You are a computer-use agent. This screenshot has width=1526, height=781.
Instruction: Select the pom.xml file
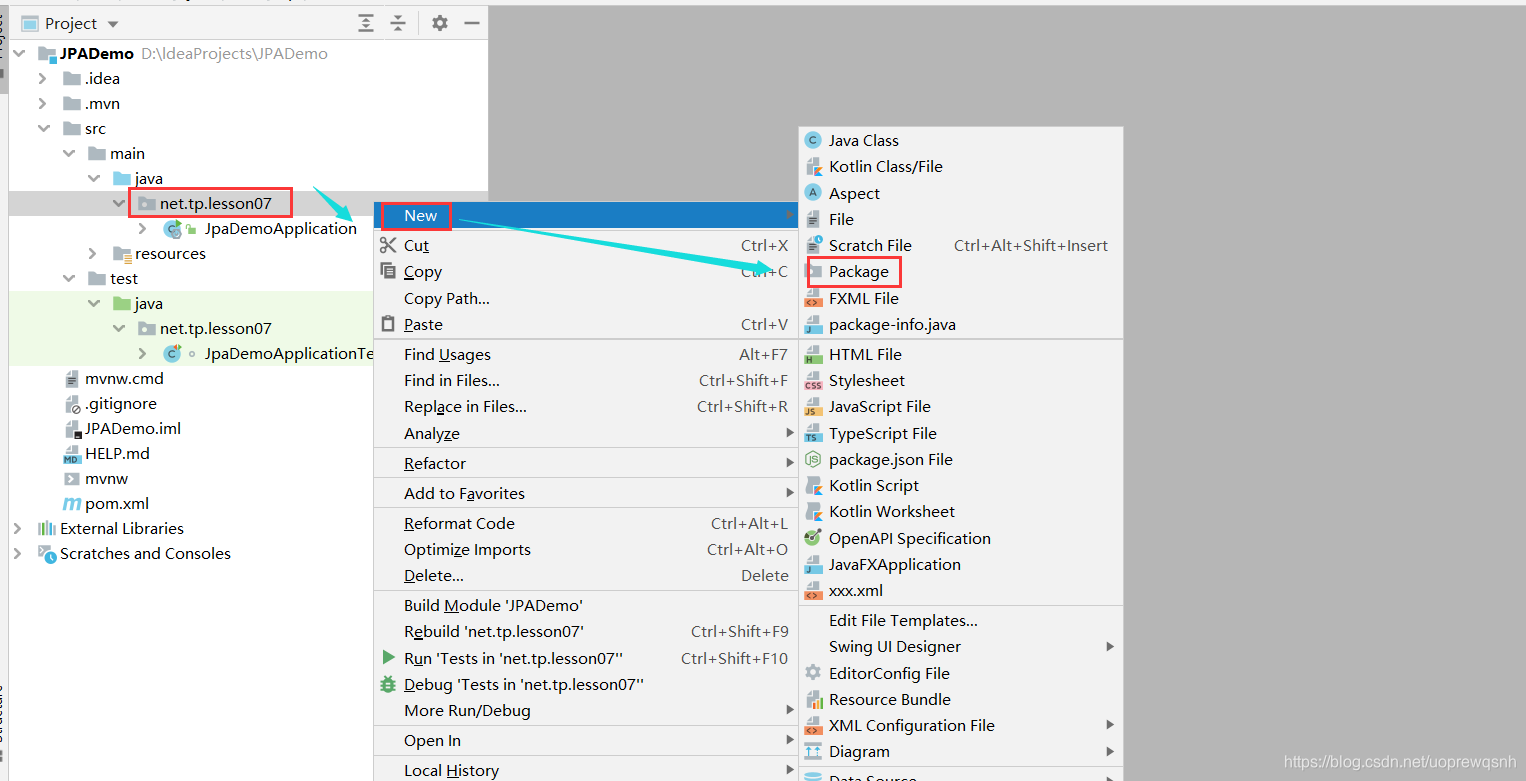click(x=117, y=503)
